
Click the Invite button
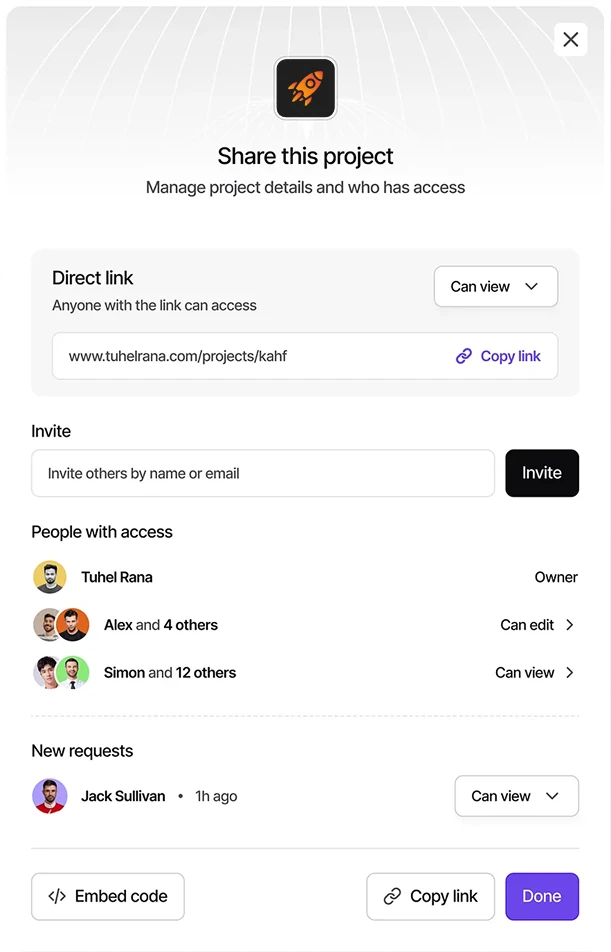(542, 473)
